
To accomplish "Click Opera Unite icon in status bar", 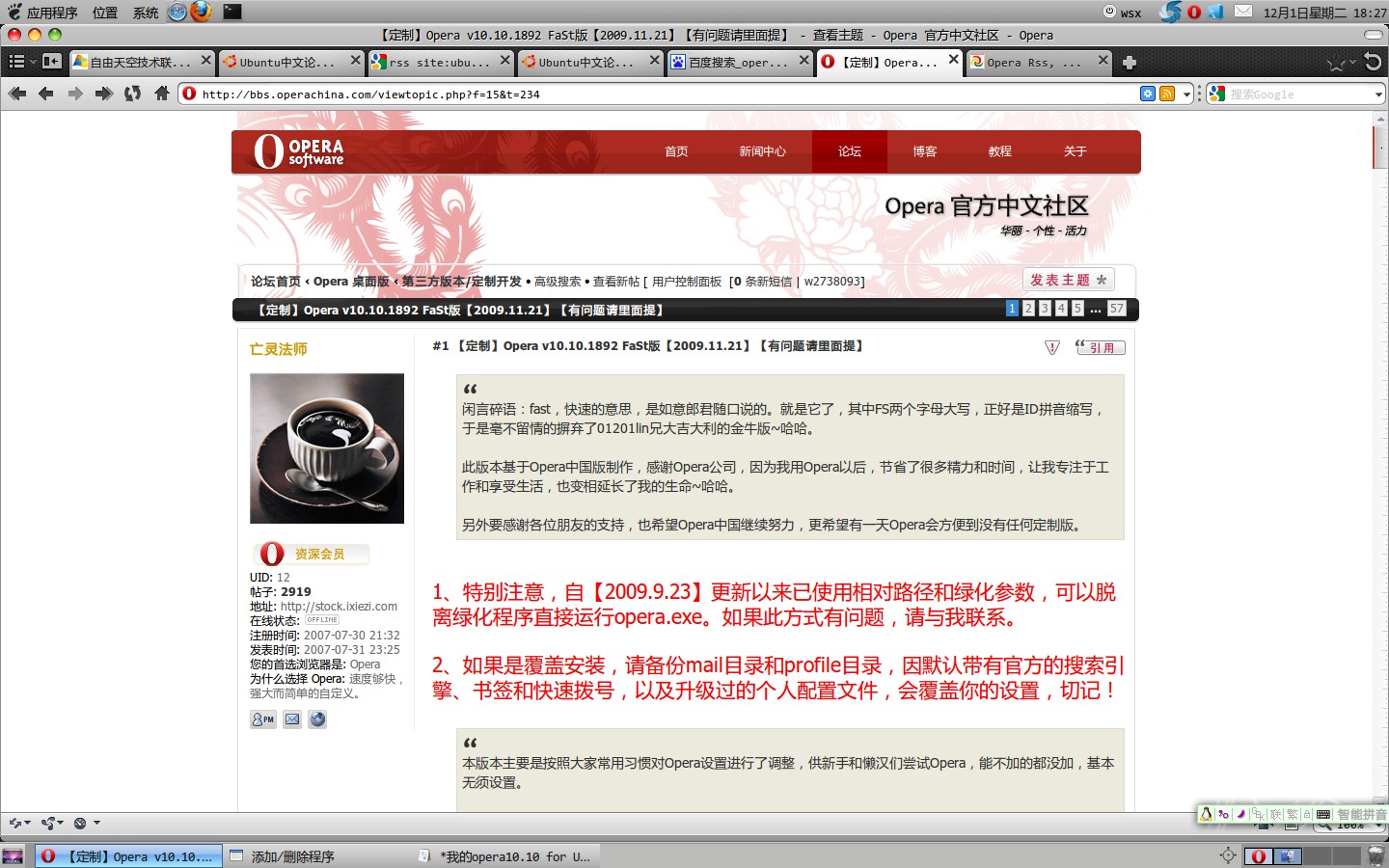I will click(48, 823).
